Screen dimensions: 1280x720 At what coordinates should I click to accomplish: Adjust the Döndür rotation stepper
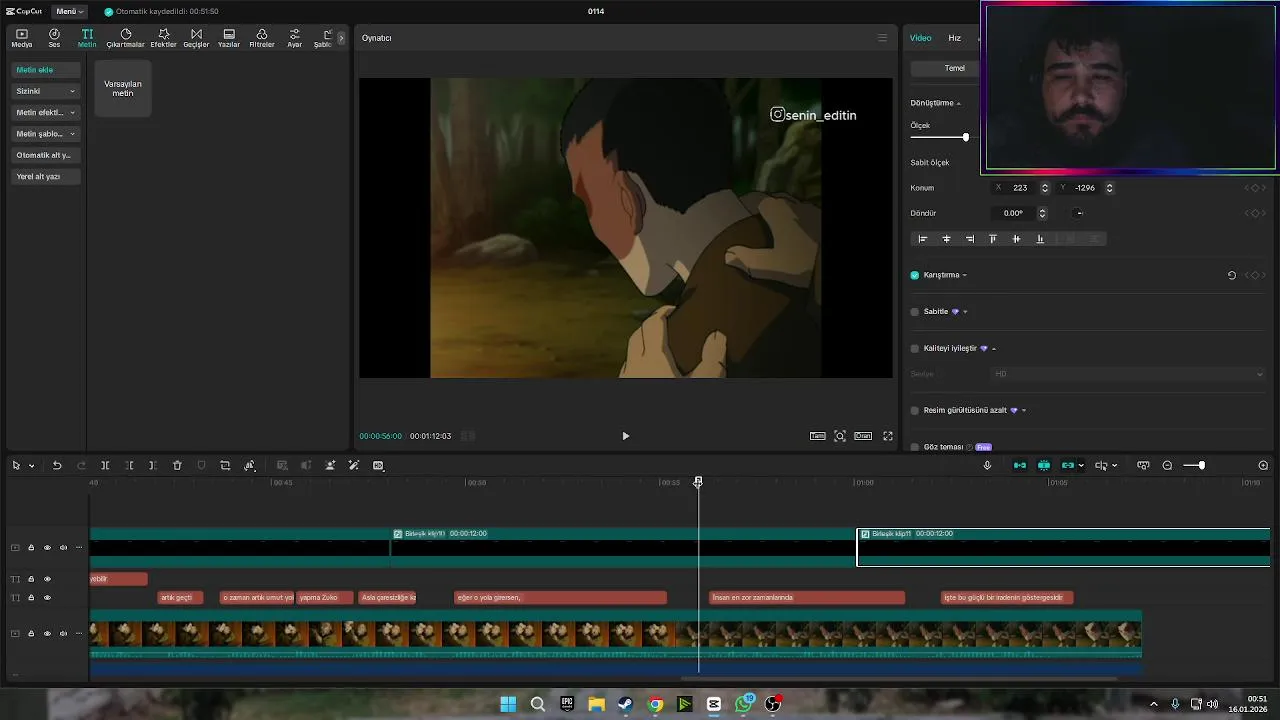(x=1042, y=213)
